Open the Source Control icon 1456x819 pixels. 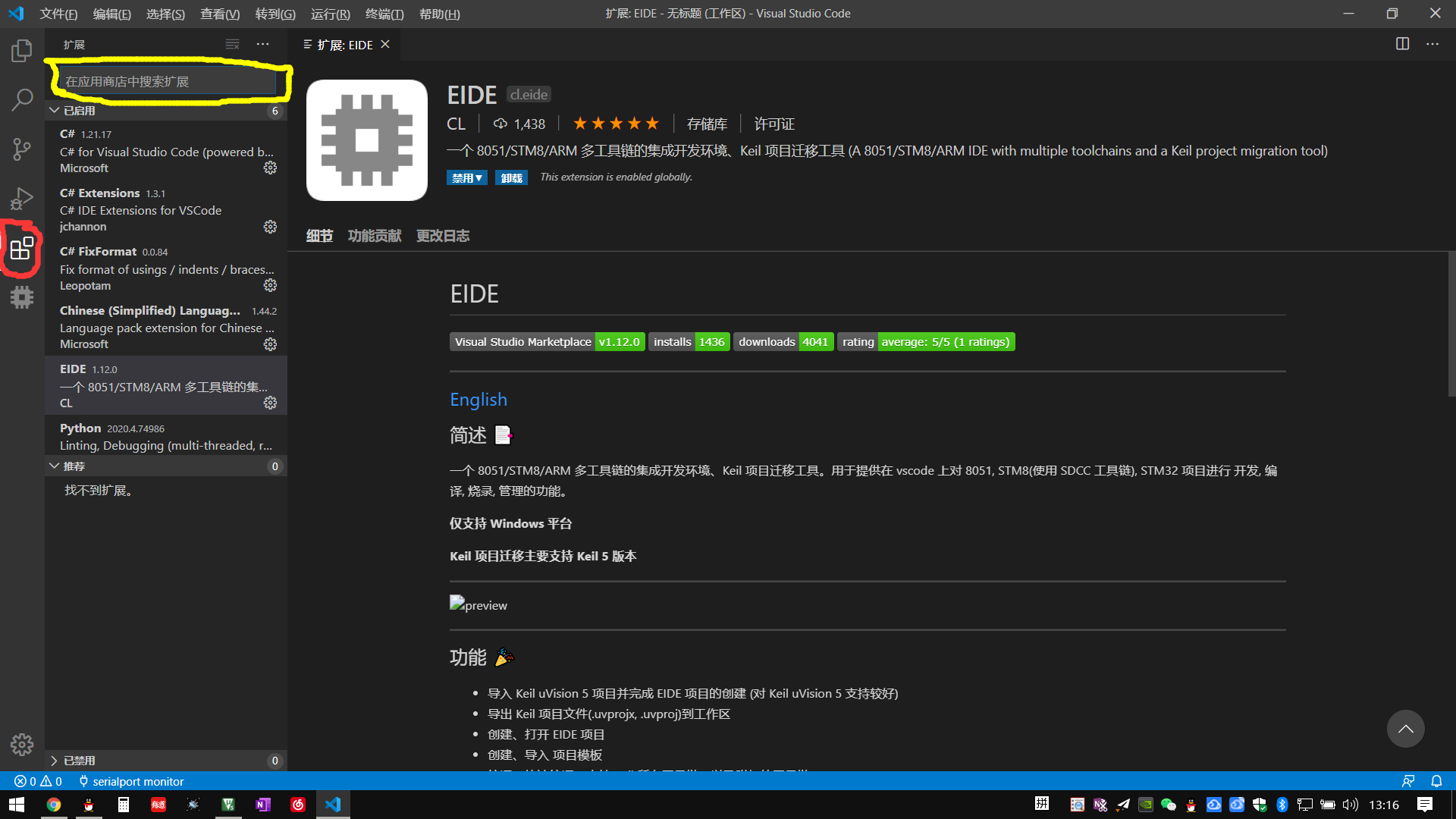pos(21,149)
